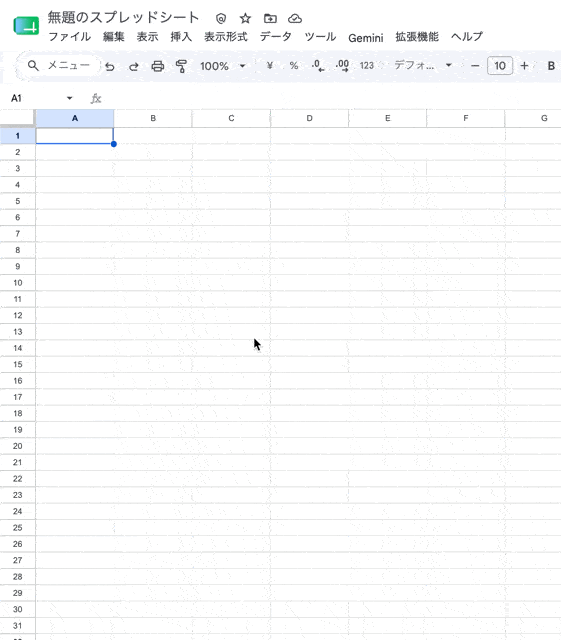Open the Gemini menu
This screenshot has height=640, width=561.
[365, 38]
